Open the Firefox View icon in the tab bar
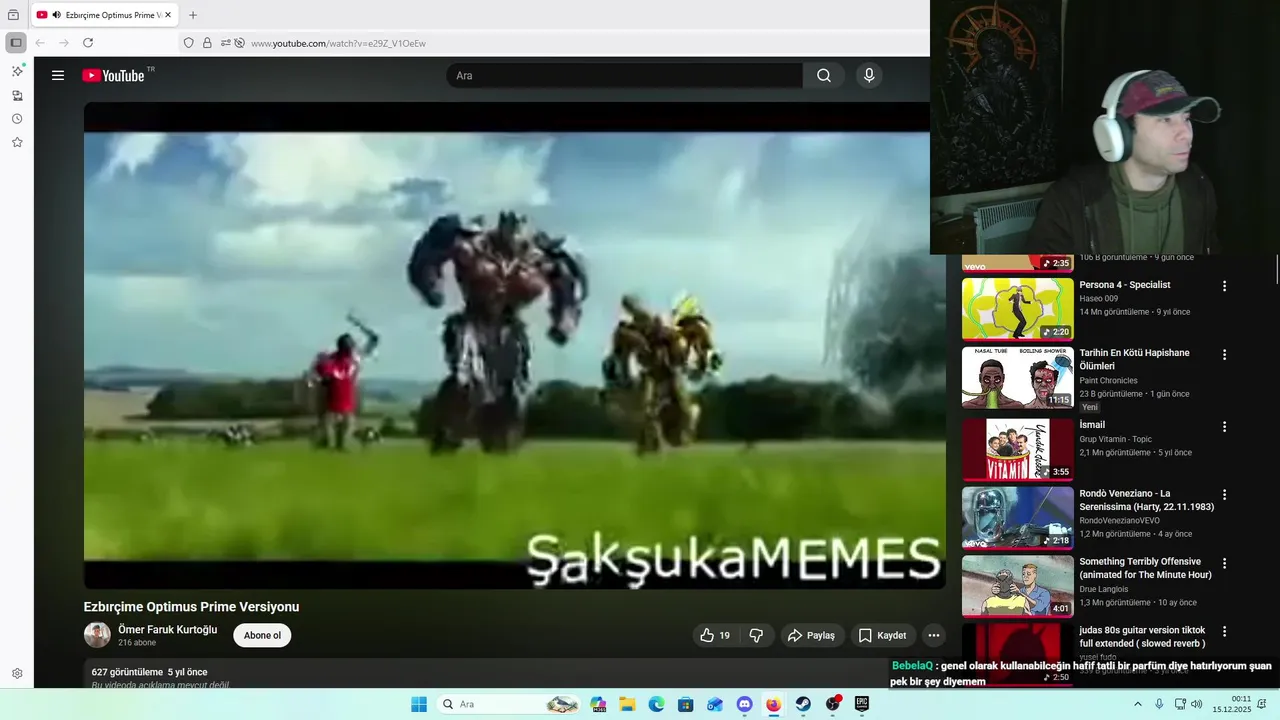This screenshot has height=720, width=1280. (x=14, y=15)
